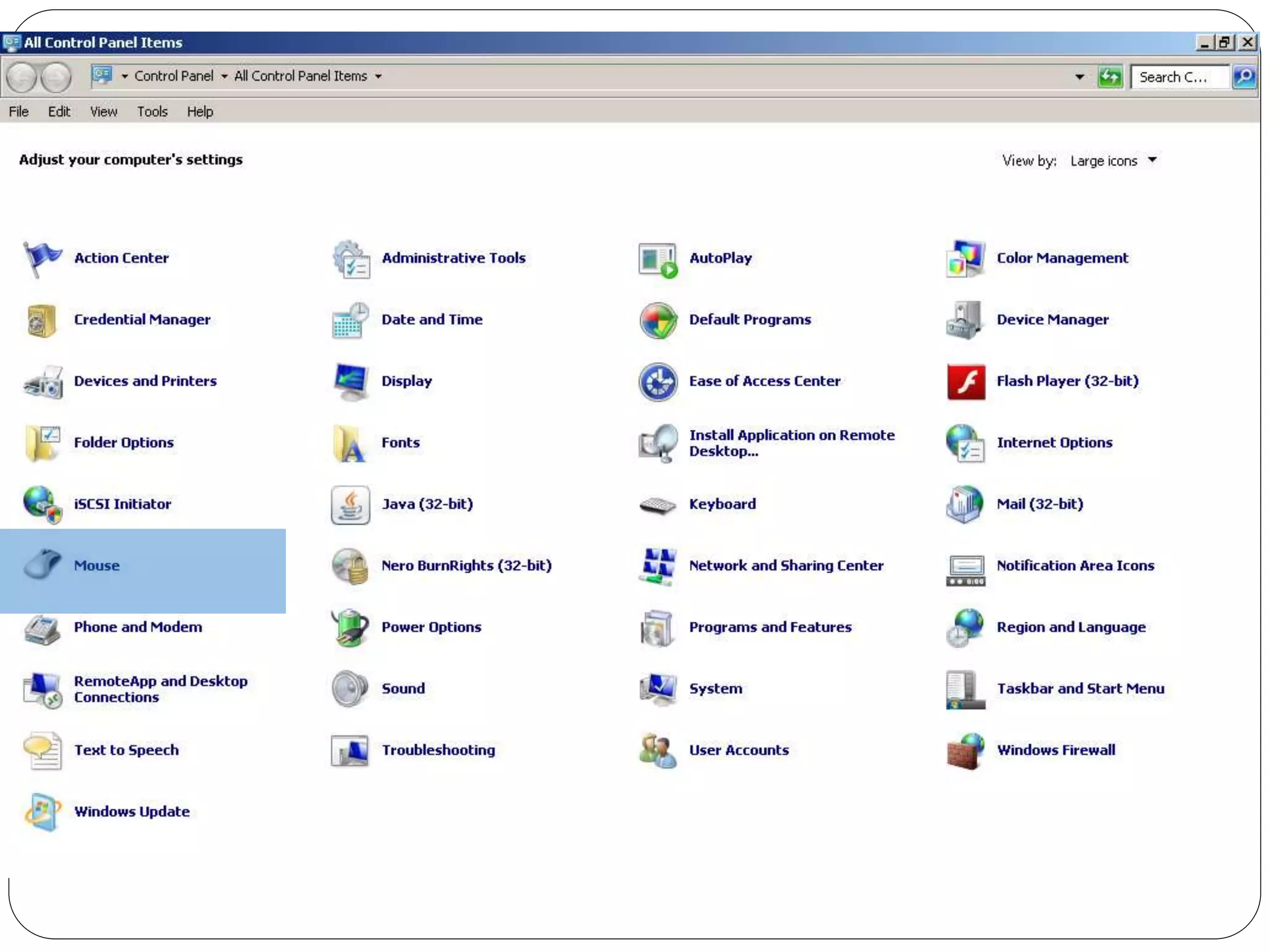
Task: Open the View menu
Action: [x=103, y=112]
